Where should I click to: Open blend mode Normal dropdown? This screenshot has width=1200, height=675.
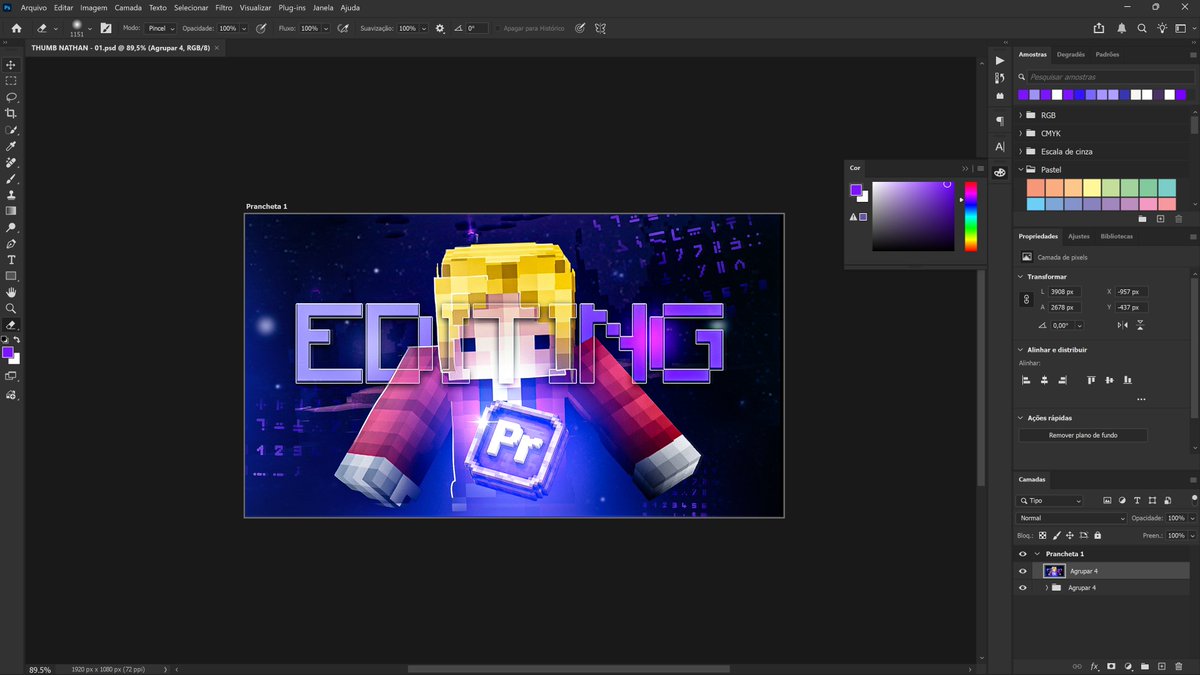(x=1071, y=518)
